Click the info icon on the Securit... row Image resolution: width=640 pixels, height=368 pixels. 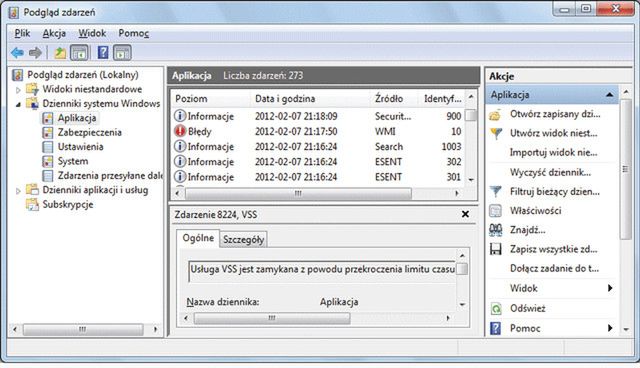(x=180, y=116)
